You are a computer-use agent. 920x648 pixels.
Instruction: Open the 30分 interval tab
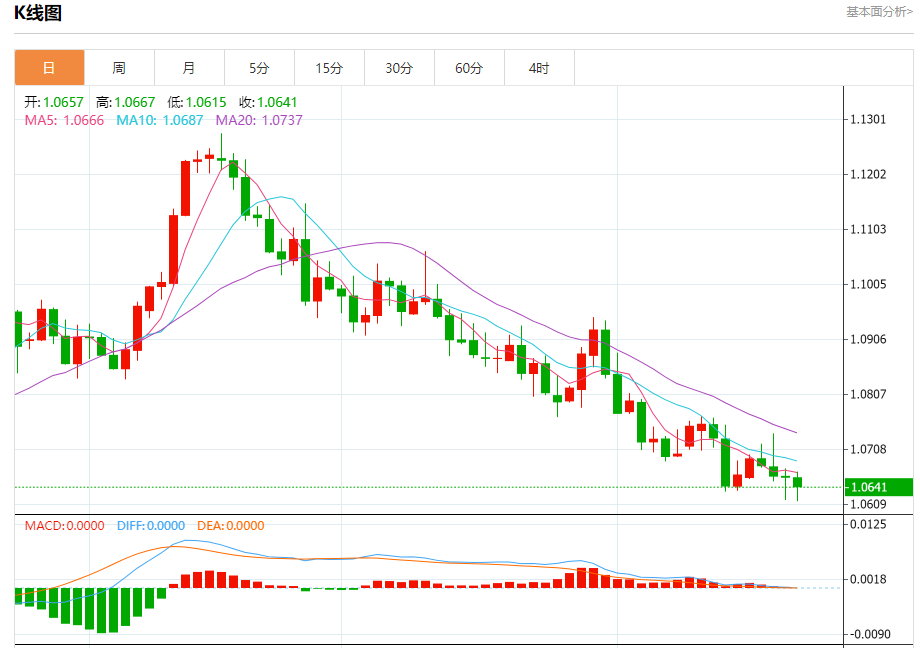pos(399,68)
